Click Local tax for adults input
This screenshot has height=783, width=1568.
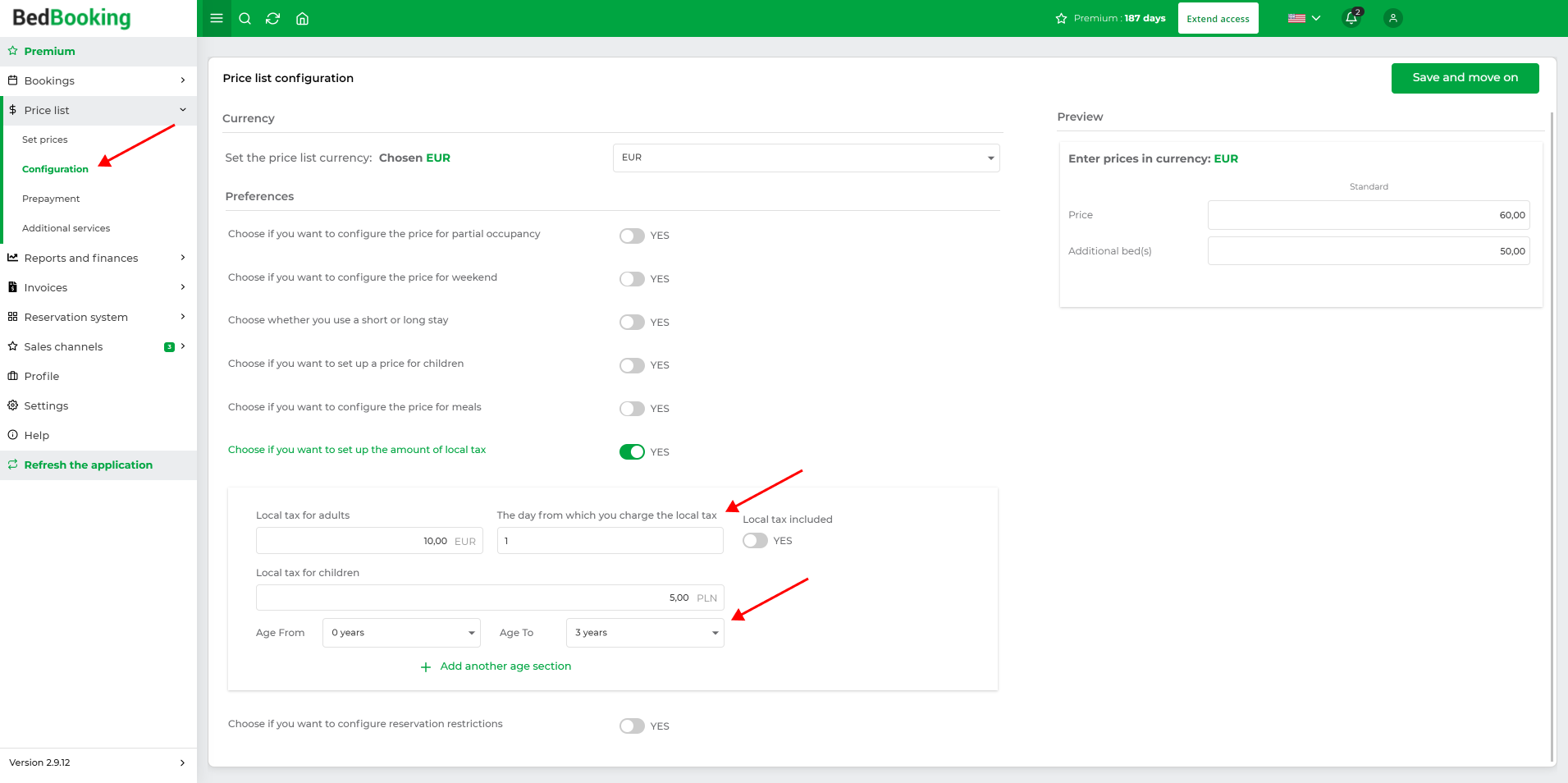[369, 541]
